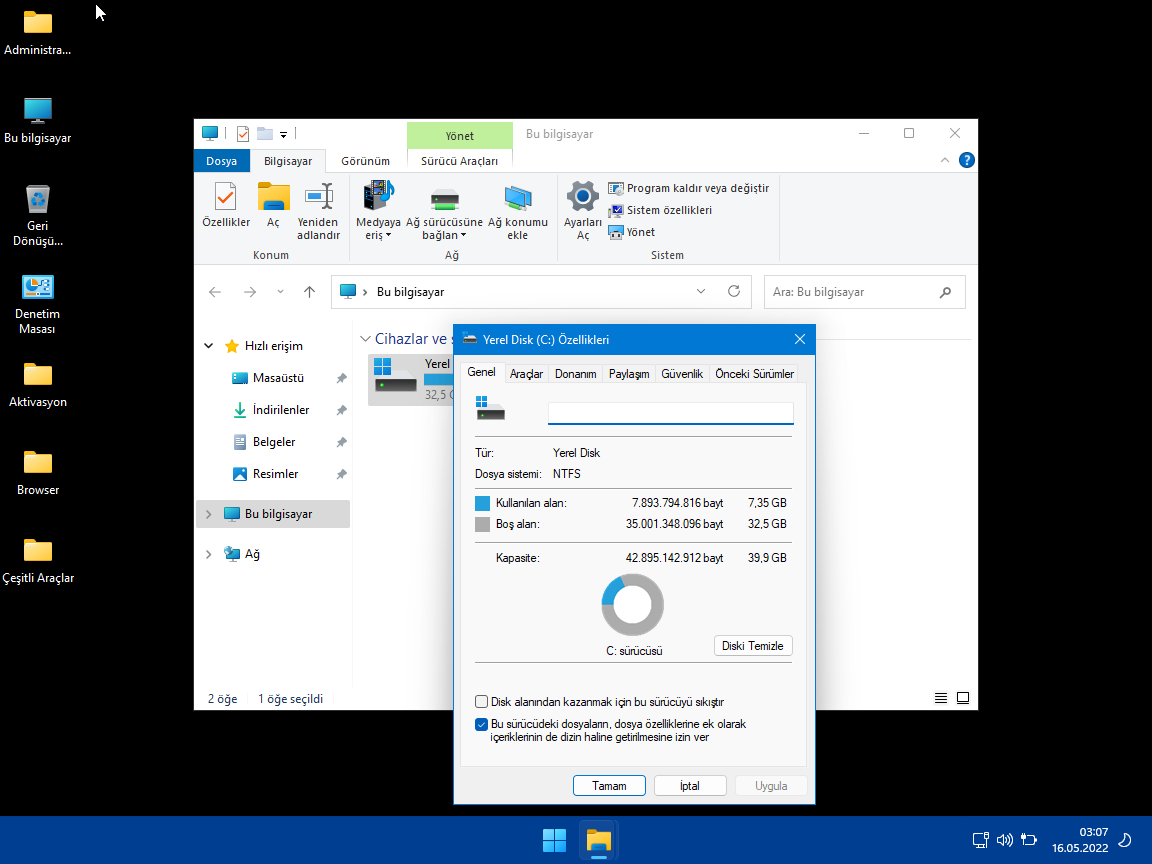The image size is (1152, 864).
Task: Switch to the Araçlar tab
Action: click(526, 374)
